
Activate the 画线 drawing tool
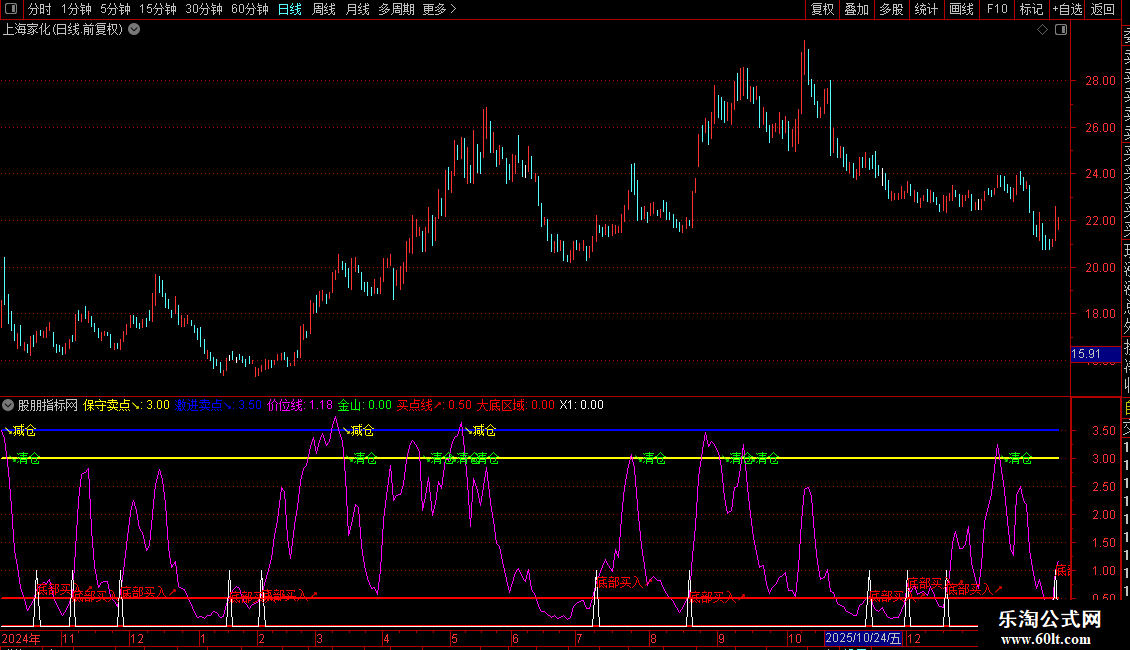tap(961, 9)
